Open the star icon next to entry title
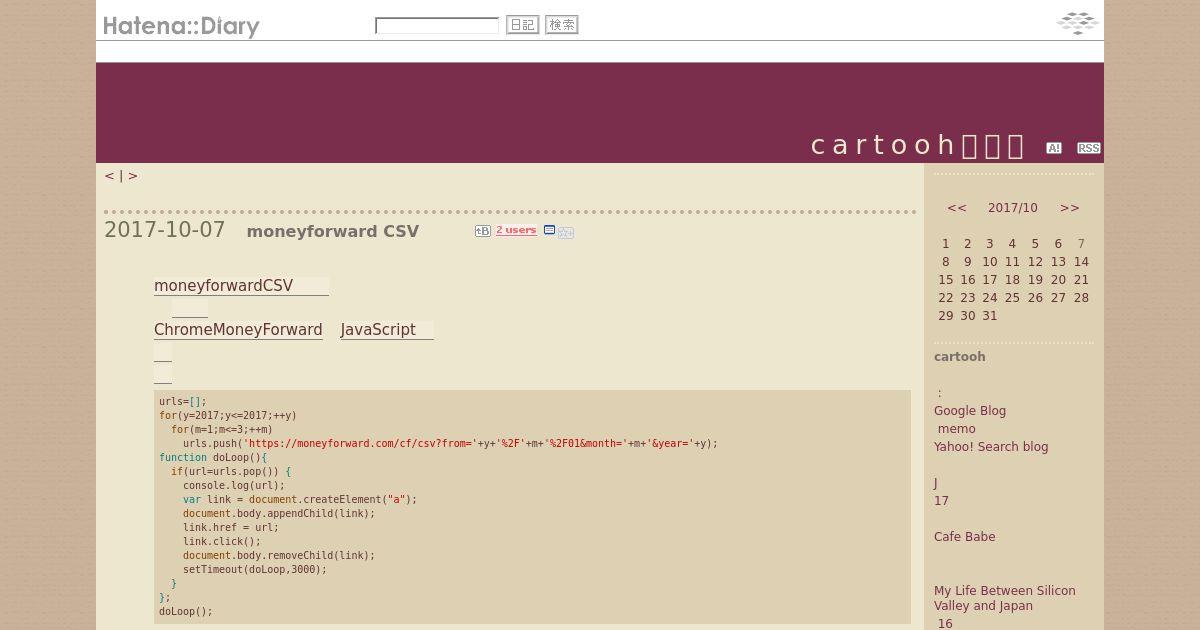Screen dimensions: 1200x630 (x=566, y=232)
